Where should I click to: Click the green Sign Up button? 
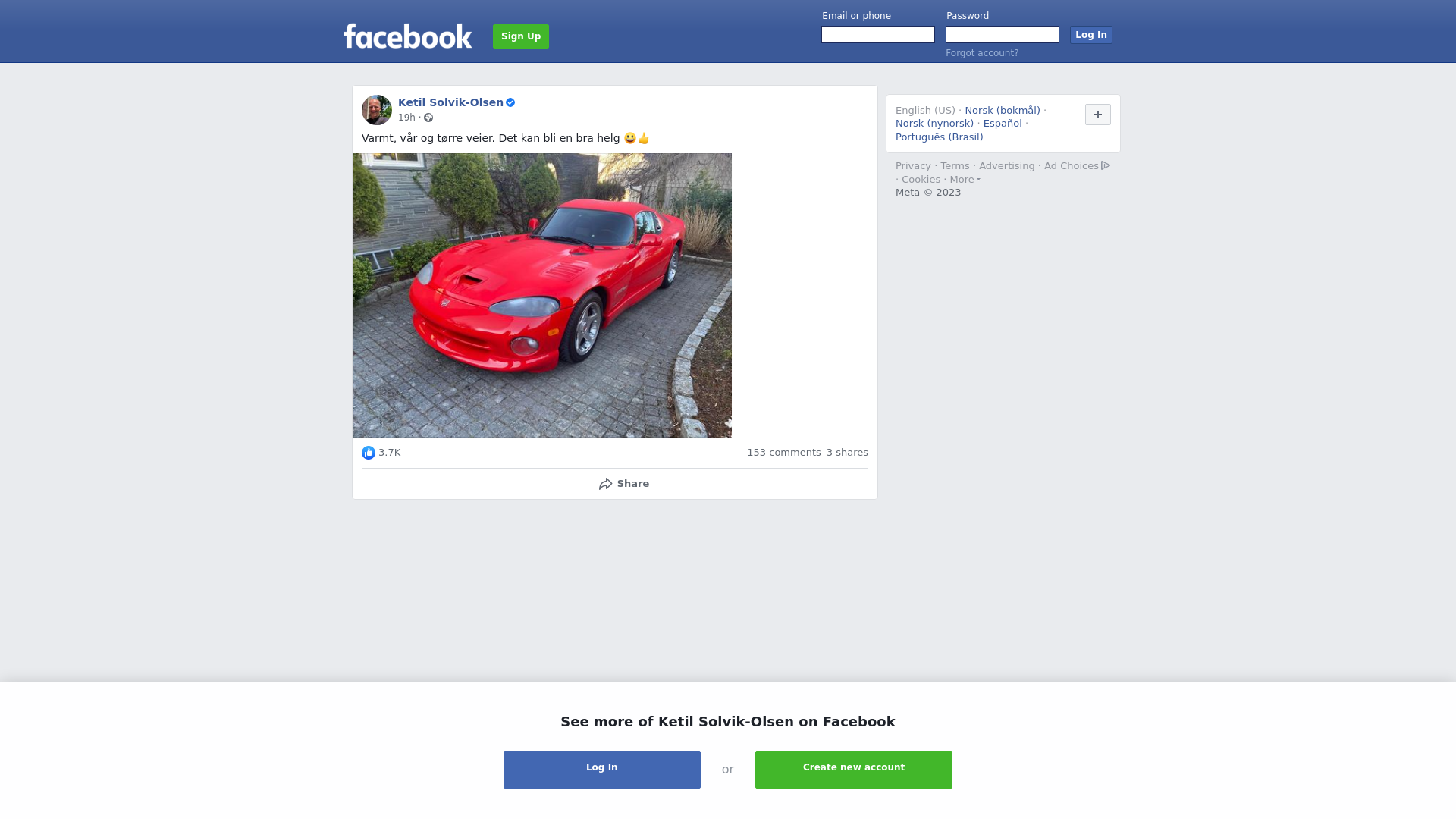(521, 36)
